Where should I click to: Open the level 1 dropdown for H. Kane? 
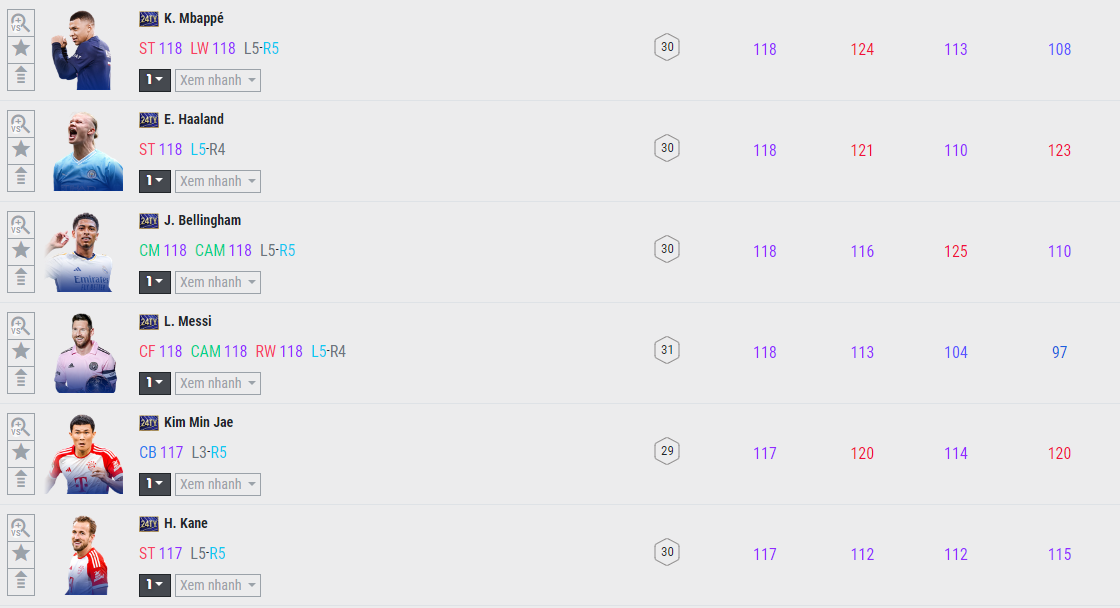pyautogui.click(x=155, y=585)
